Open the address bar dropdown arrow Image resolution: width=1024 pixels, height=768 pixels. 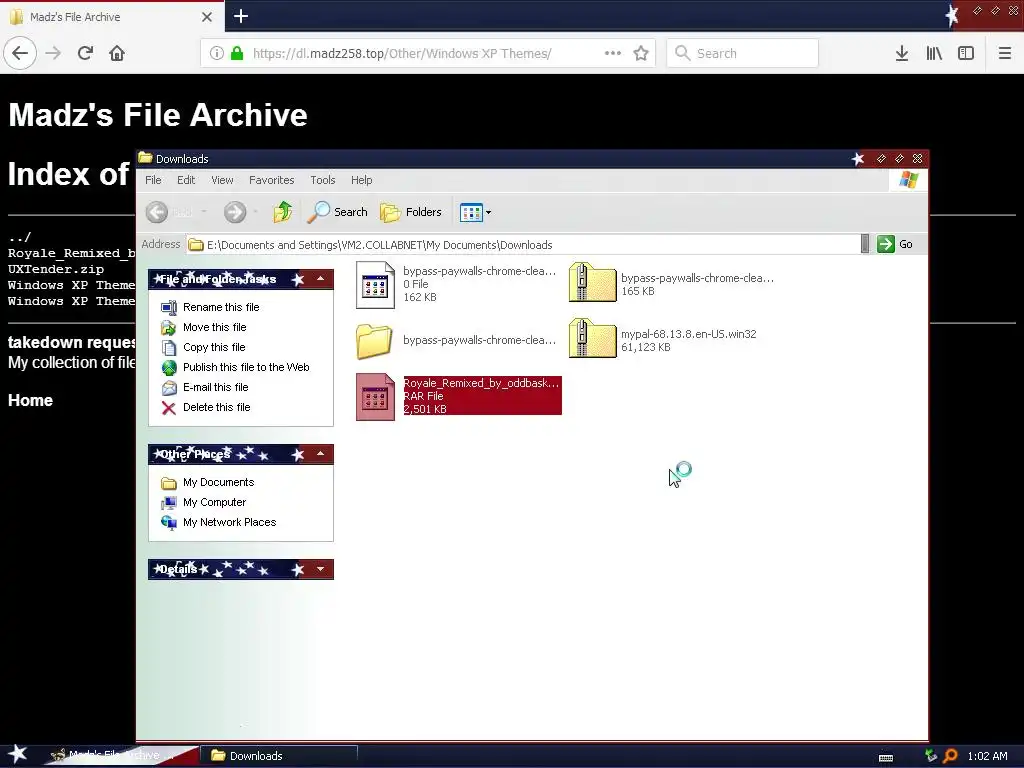pos(865,244)
